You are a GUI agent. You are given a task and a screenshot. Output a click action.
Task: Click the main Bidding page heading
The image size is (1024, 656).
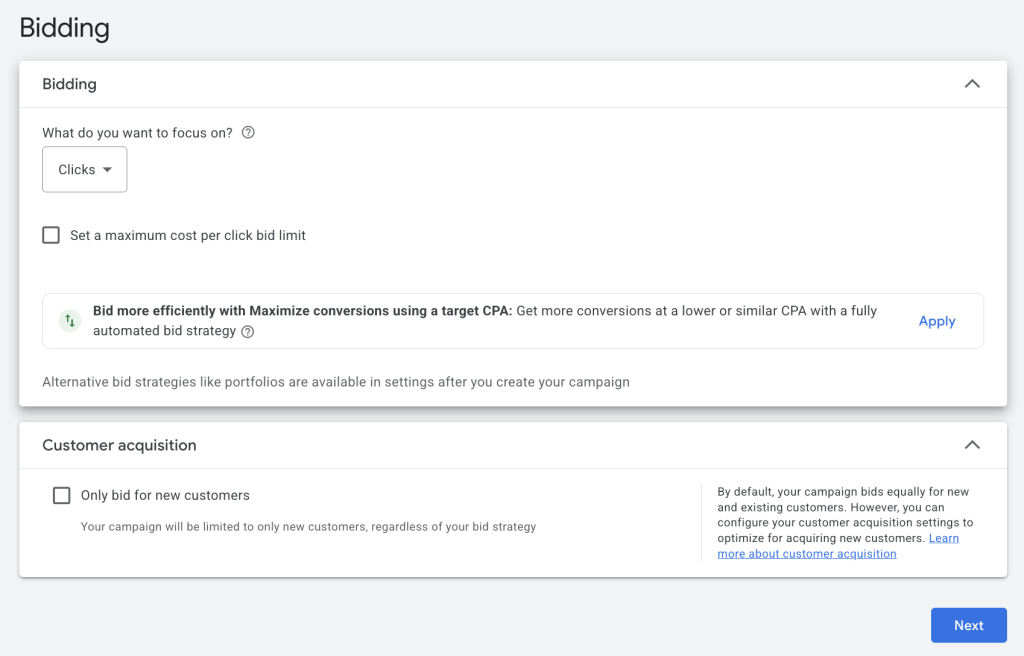tap(65, 28)
